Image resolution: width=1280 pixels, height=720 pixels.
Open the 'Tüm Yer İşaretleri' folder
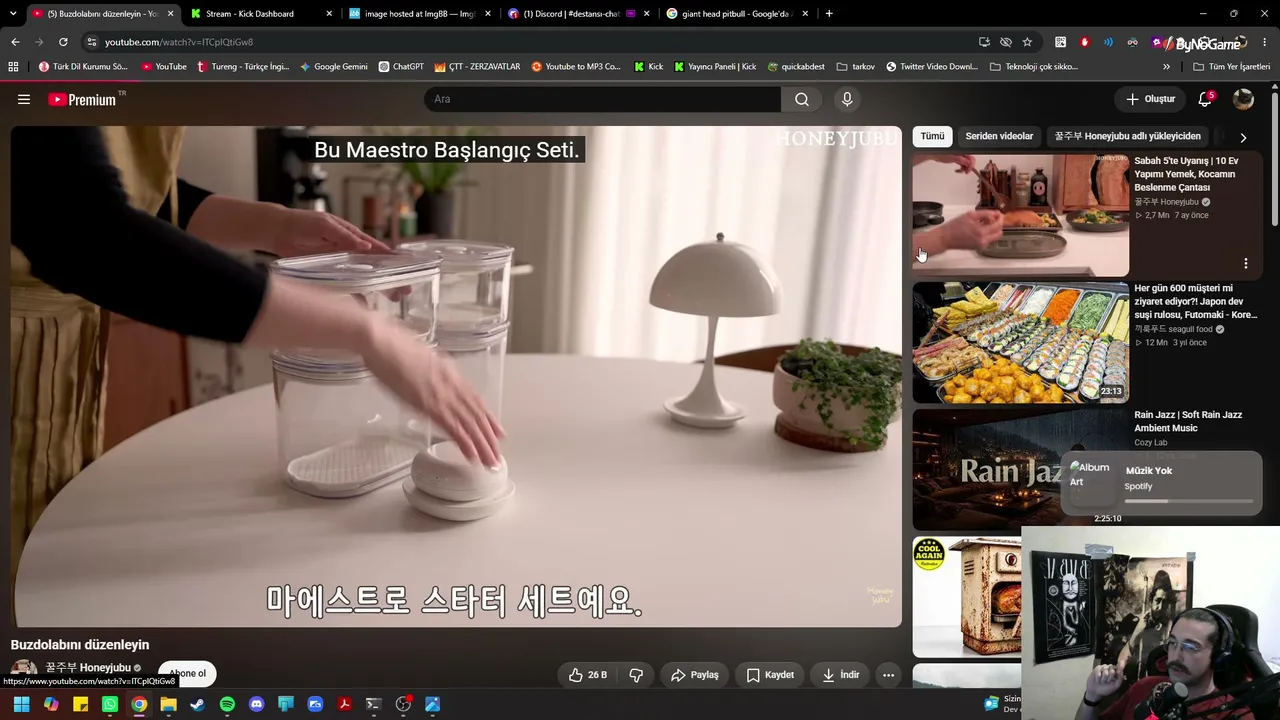coord(1231,67)
